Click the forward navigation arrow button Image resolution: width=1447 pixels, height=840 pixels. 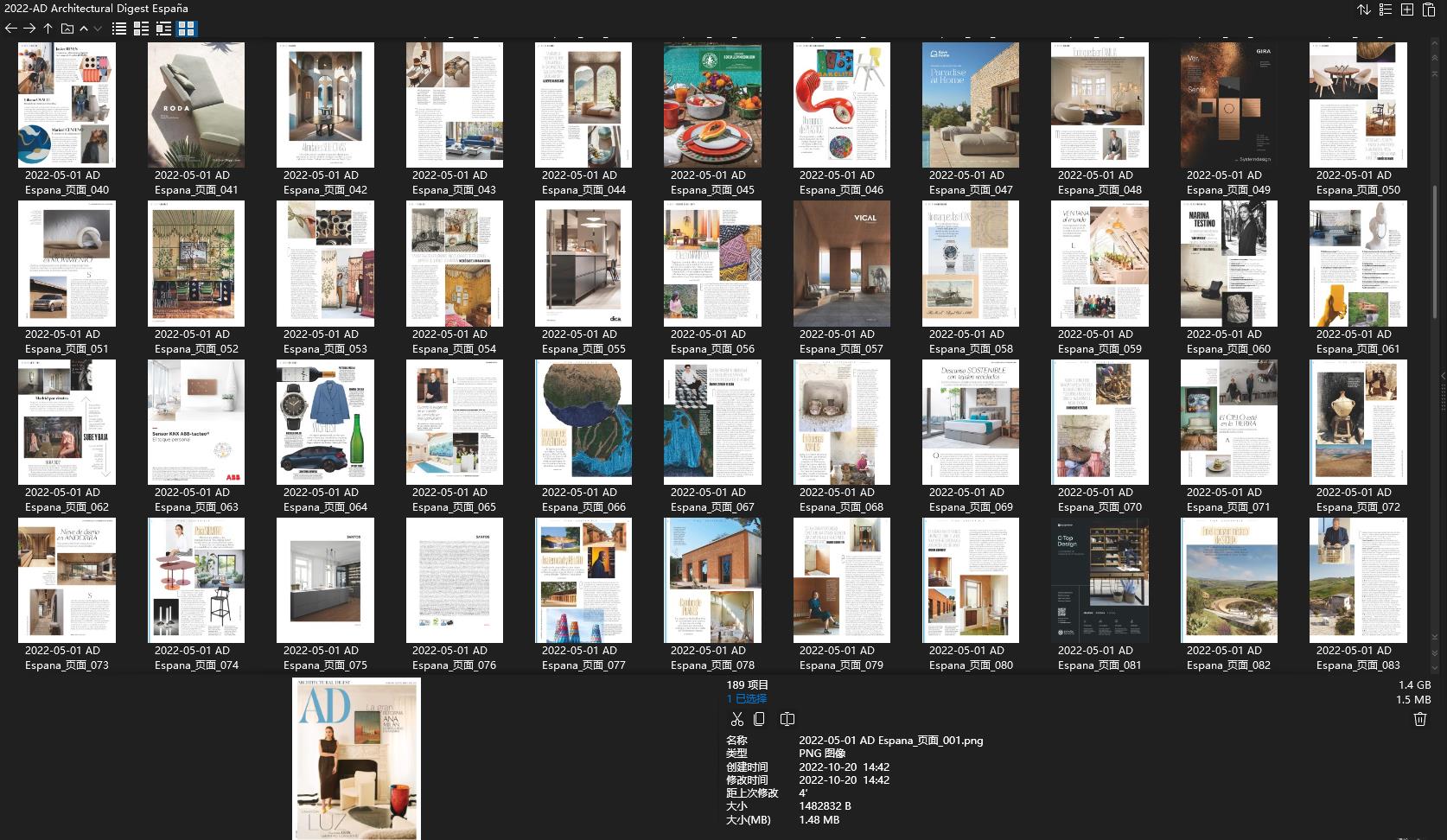tap(29, 28)
